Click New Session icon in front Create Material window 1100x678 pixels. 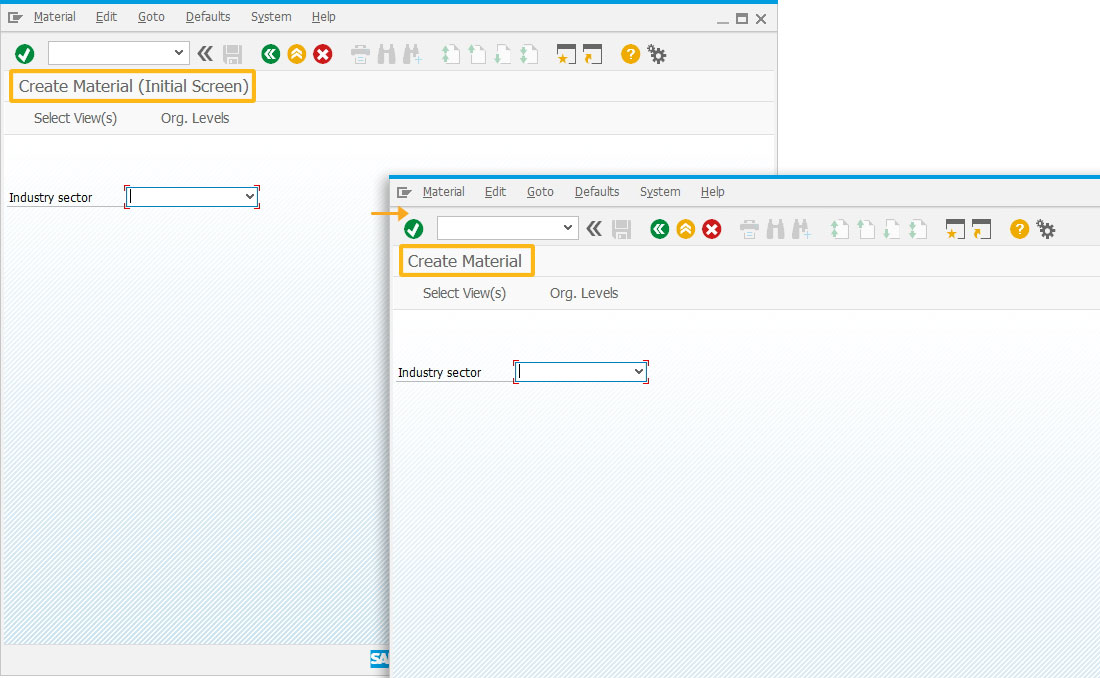coord(955,229)
